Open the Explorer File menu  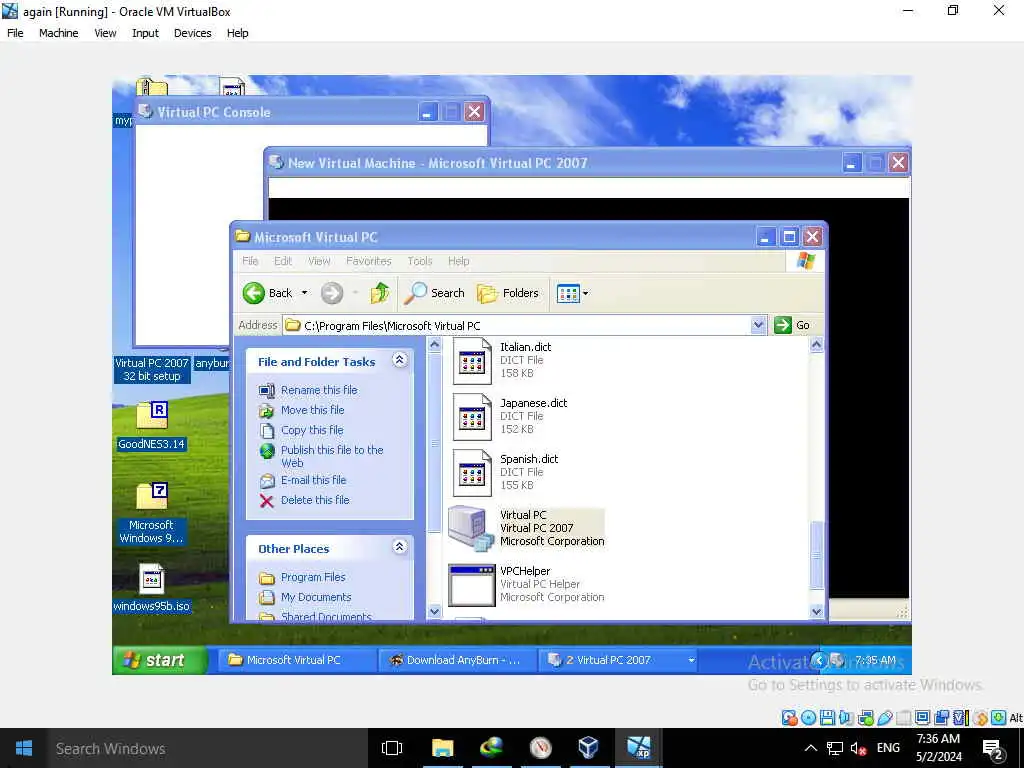(x=250, y=261)
